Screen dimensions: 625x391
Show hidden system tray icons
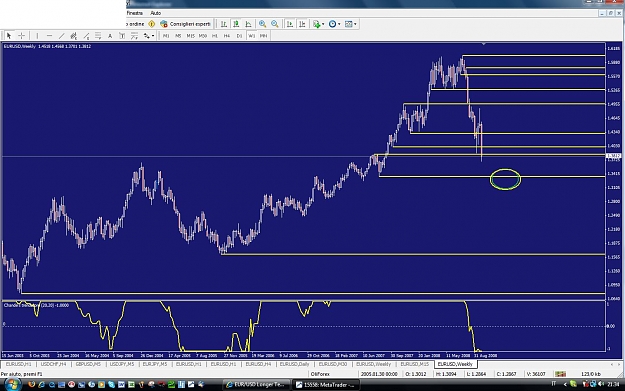565,384
